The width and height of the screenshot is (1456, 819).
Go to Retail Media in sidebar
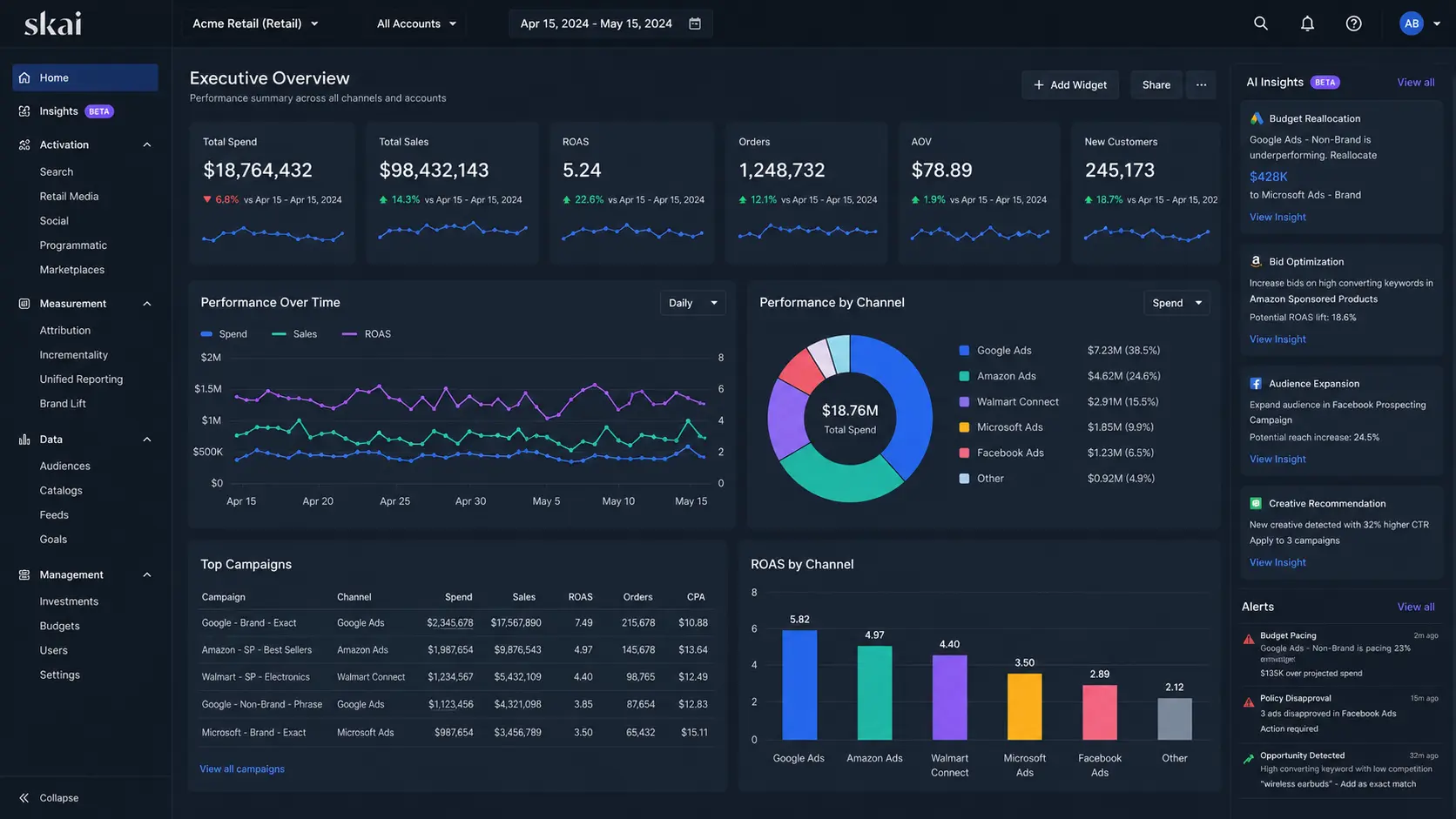coord(69,197)
